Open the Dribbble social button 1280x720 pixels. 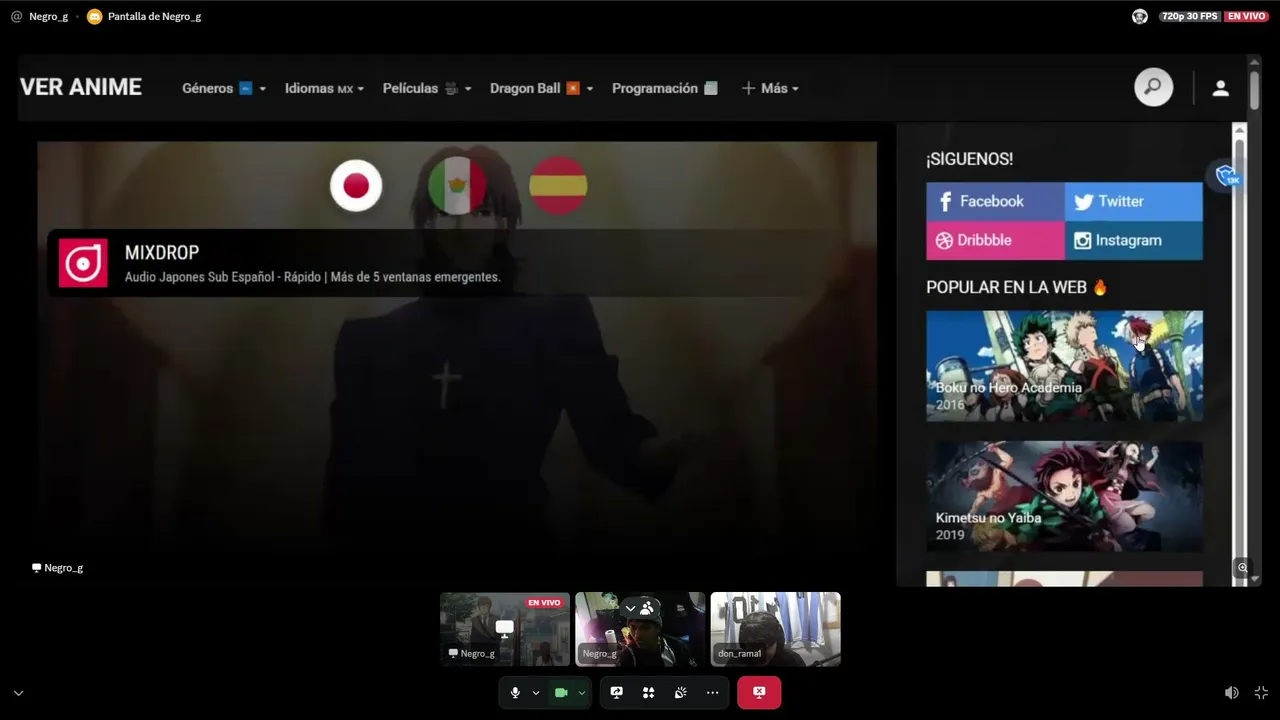995,240
